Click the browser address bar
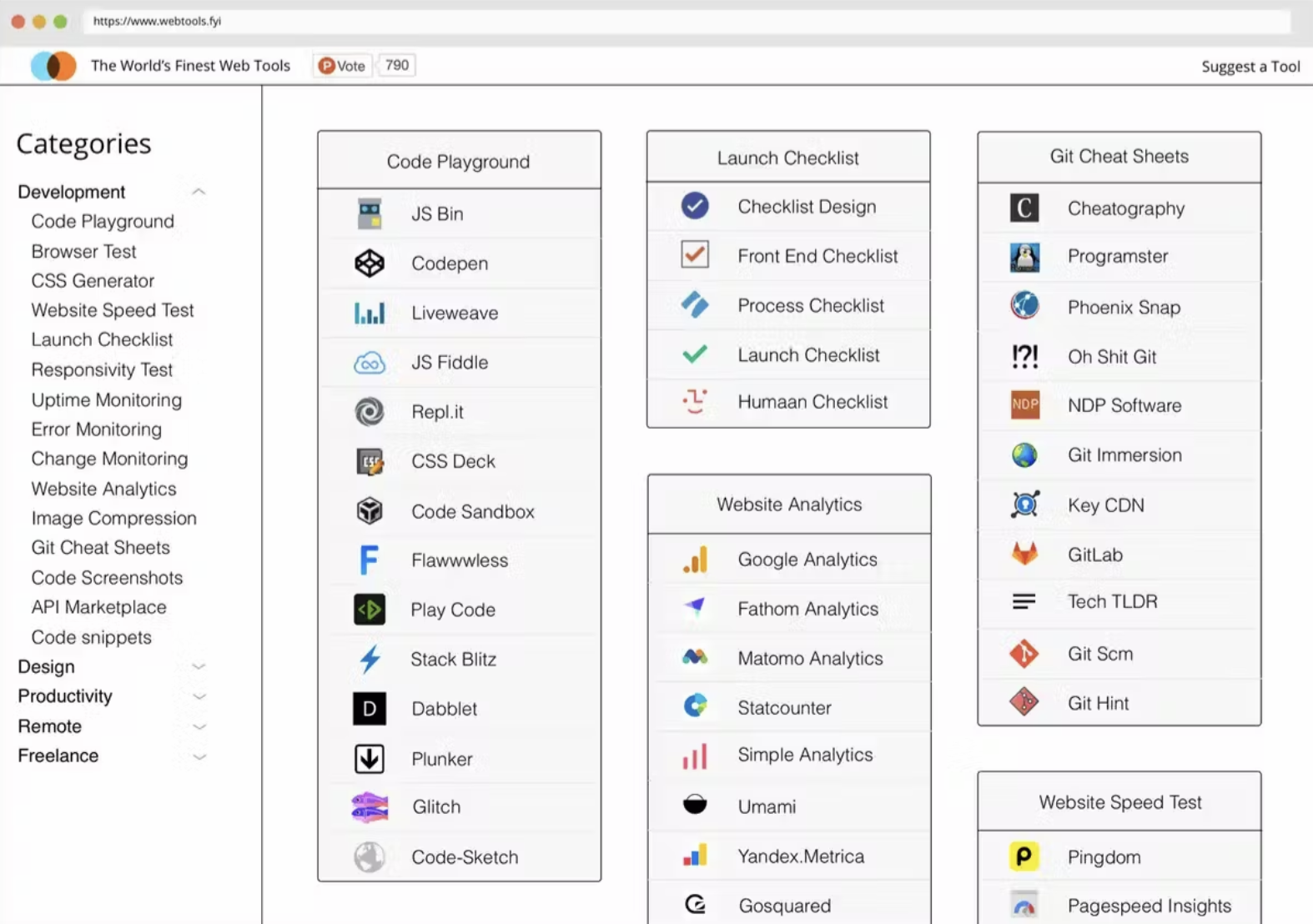1313x924 pixels. 686,21
